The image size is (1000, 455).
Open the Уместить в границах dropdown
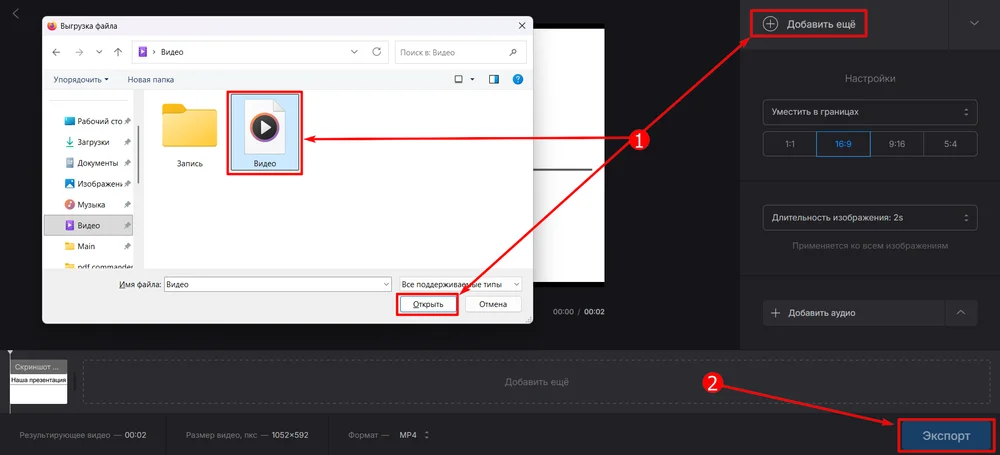pyautogui.click(x=869, y=112)
